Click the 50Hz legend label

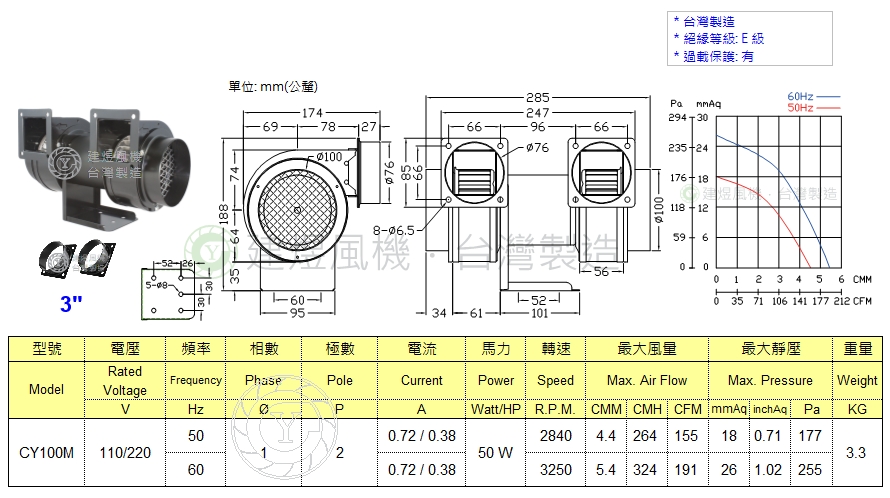(x=800, y=107)
